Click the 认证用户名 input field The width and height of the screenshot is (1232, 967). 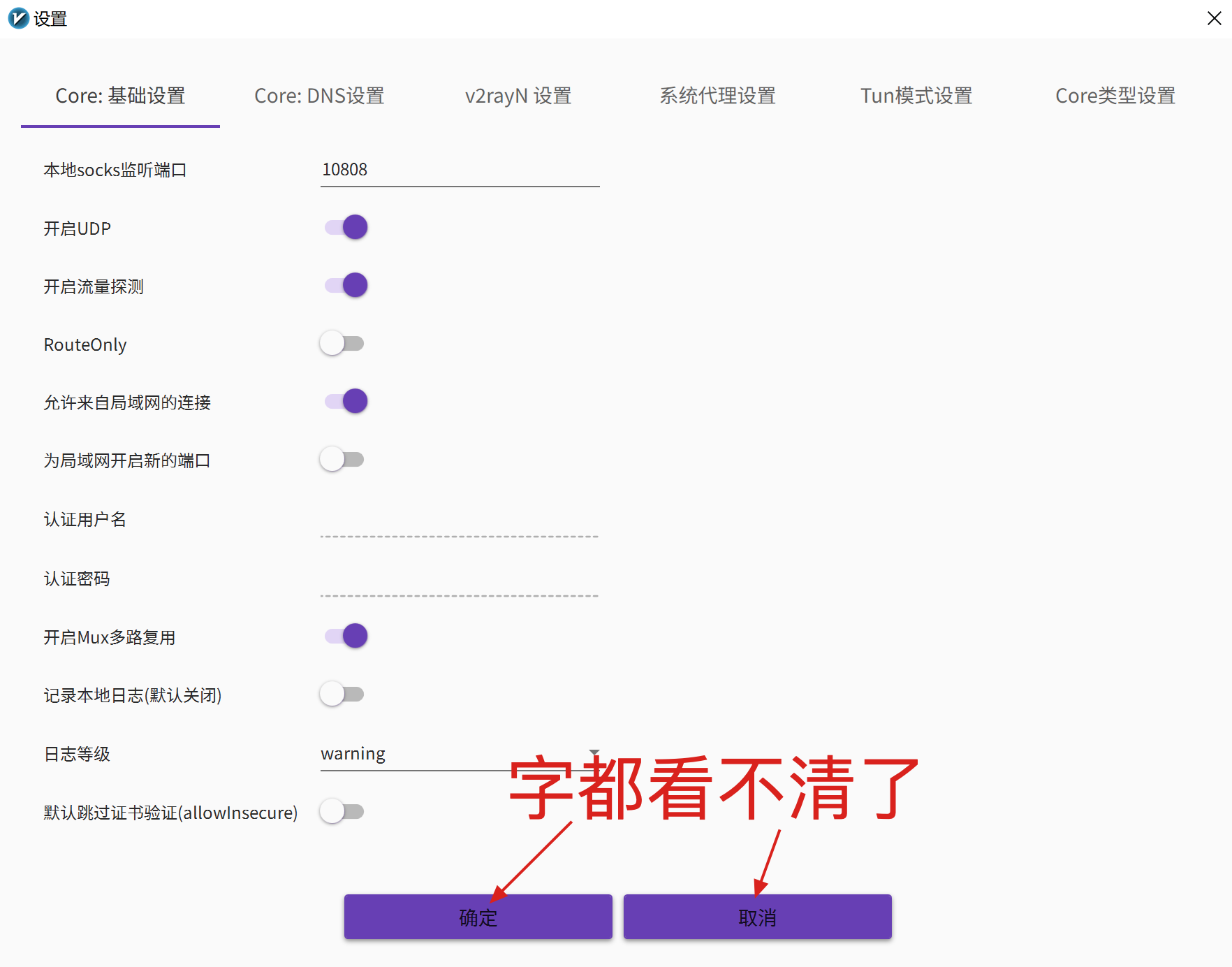point(460,521)
